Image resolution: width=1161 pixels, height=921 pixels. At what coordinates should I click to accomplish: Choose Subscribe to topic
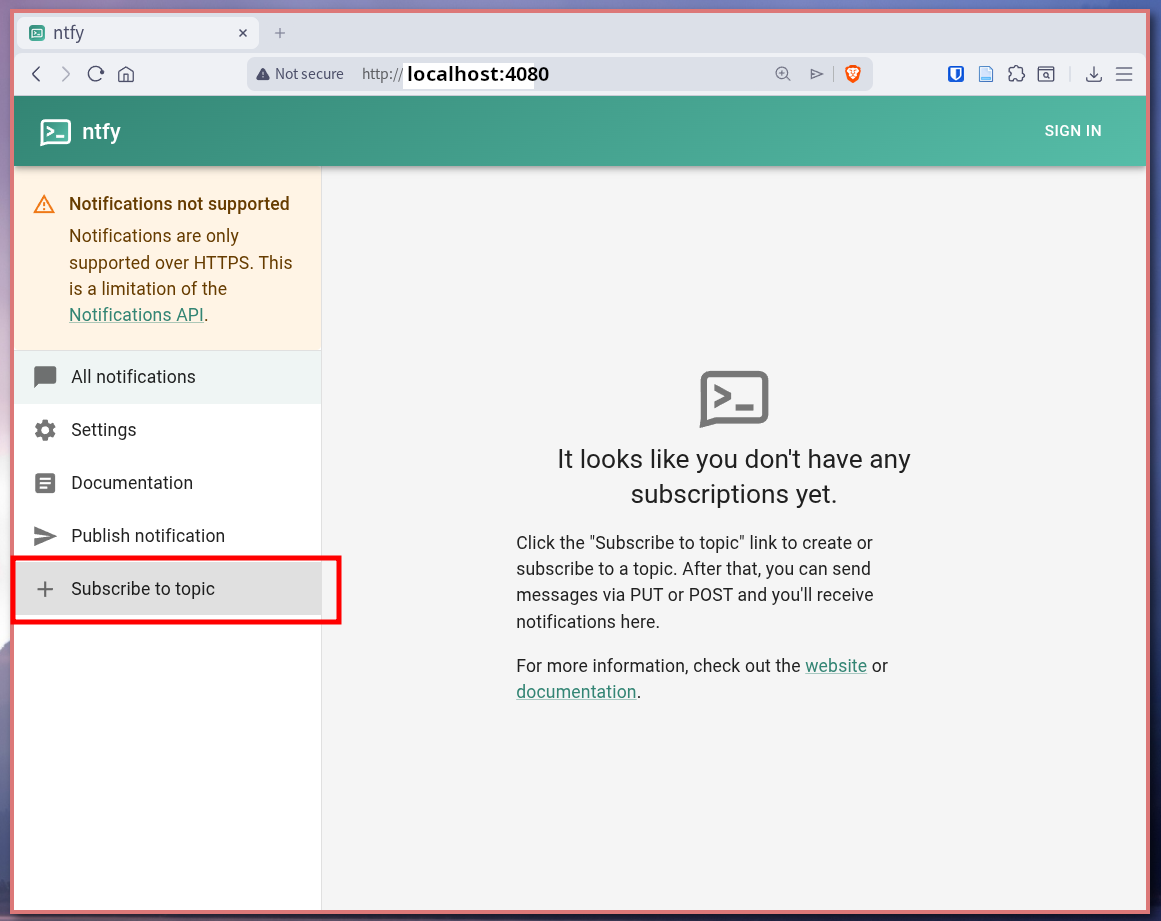coord(143,589)
